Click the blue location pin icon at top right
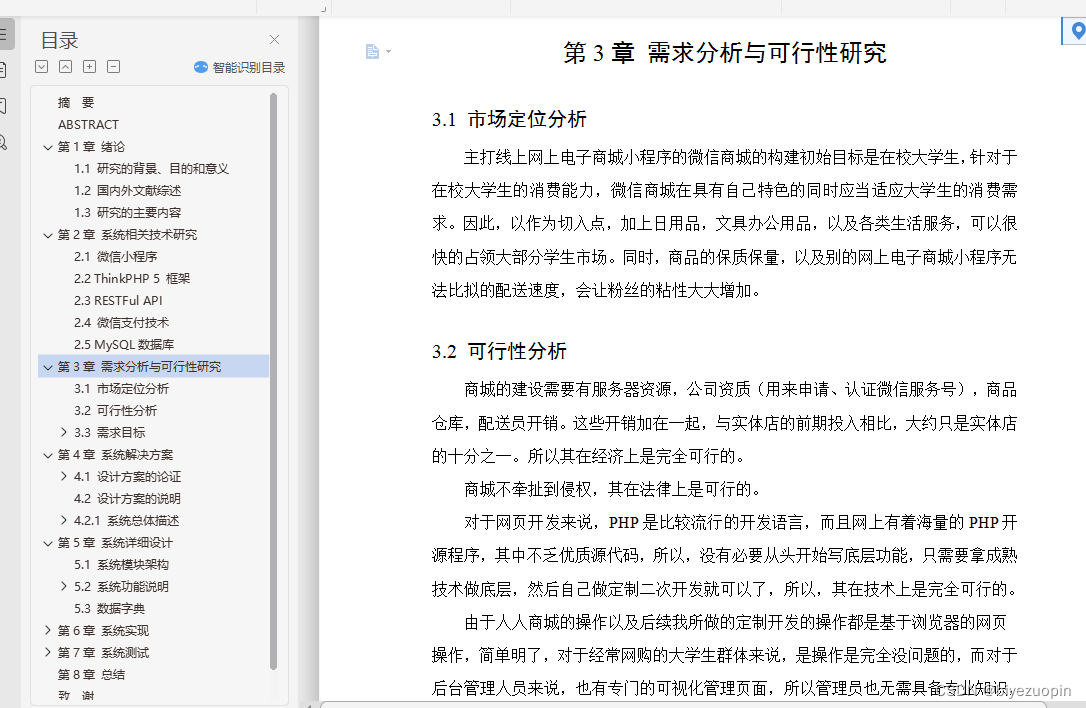This screenshot has height=708, width=1086. [1073, 30]
